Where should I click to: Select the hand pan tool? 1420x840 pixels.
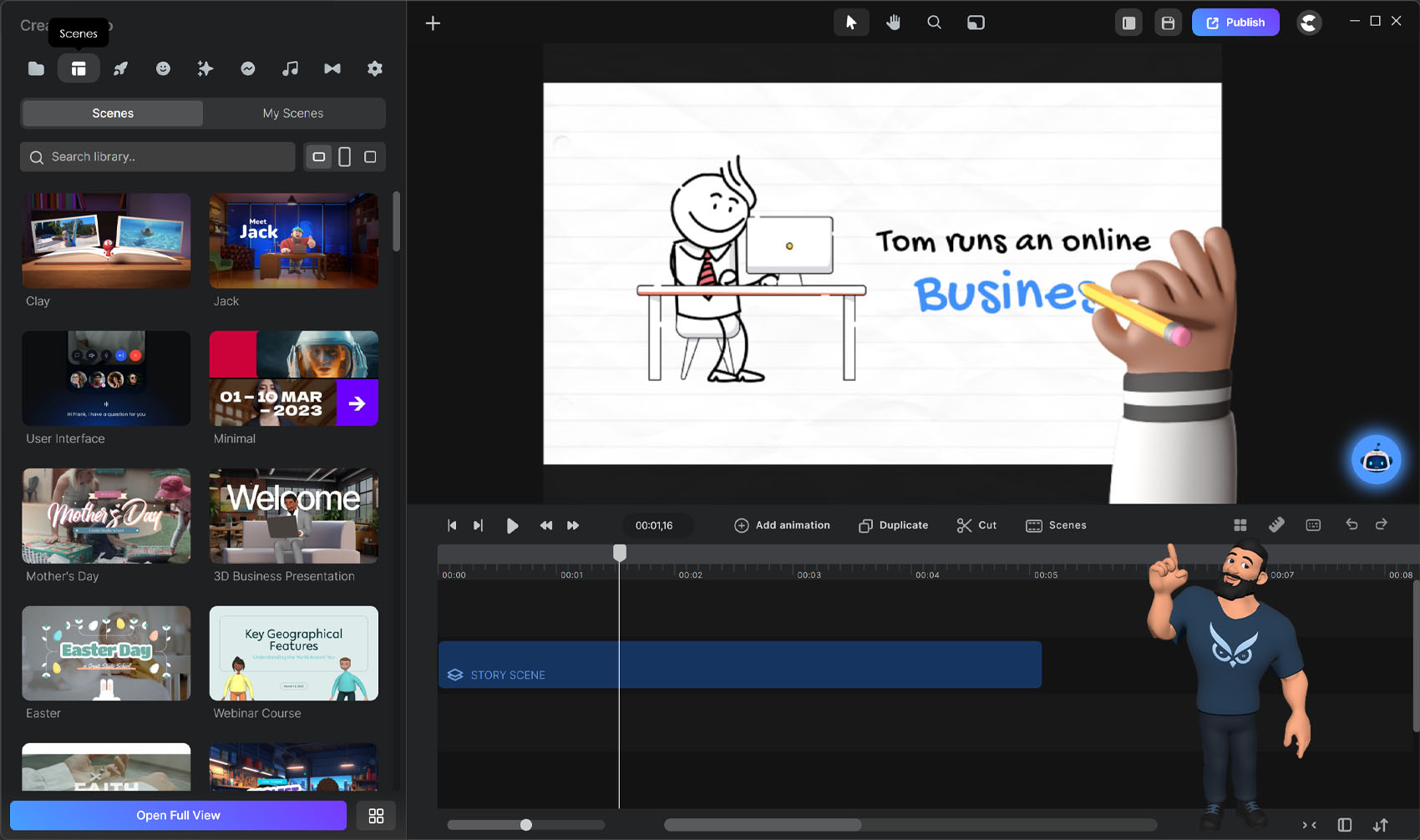coord(893,23)
